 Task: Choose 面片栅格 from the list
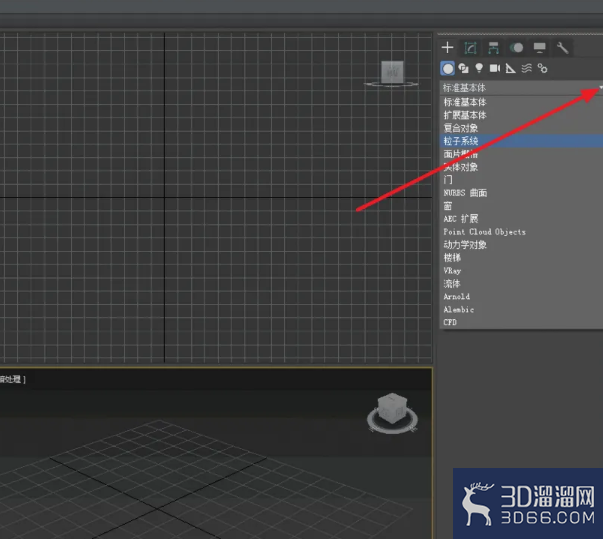521,154
